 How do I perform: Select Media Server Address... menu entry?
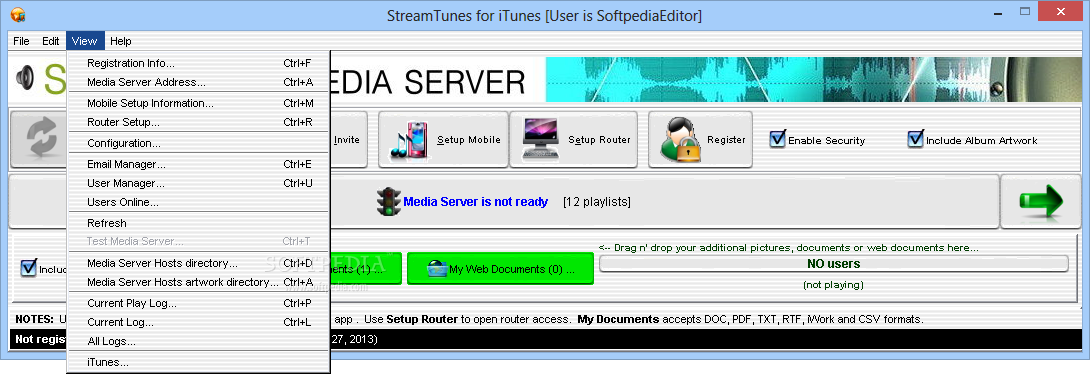tap(198, 82)
